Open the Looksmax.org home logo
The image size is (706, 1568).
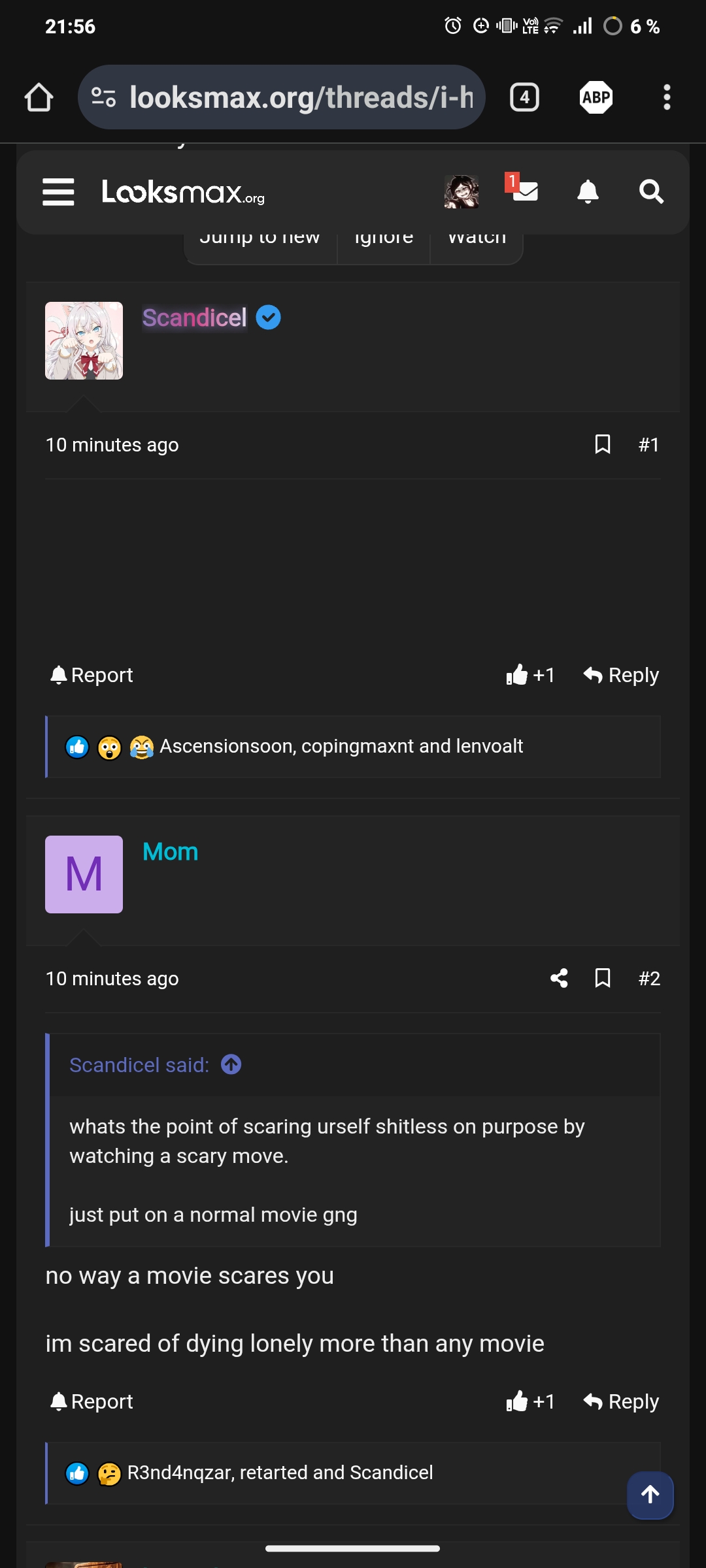pyautogui.click(x=183, y=193)
